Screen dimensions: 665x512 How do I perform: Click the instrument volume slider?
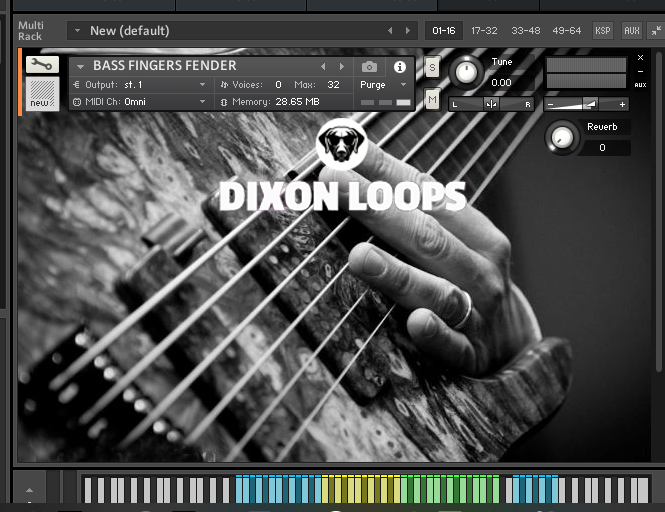pyautogui.click(x=586, y=104)
